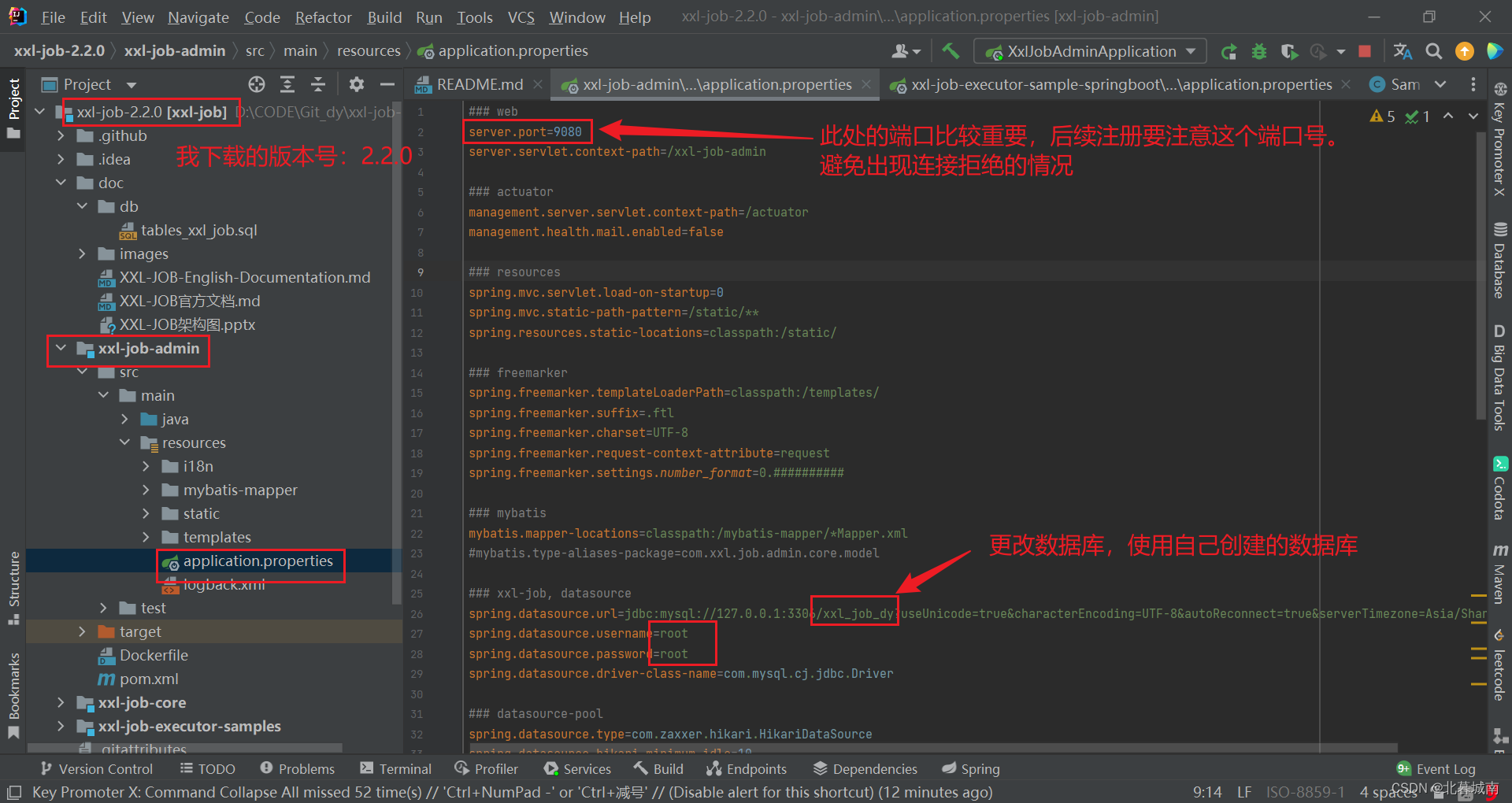Viewport: 1512px width, 803px height.
Task: Open the Big Data Tools panel
Action: click(x=1499, y=376)
